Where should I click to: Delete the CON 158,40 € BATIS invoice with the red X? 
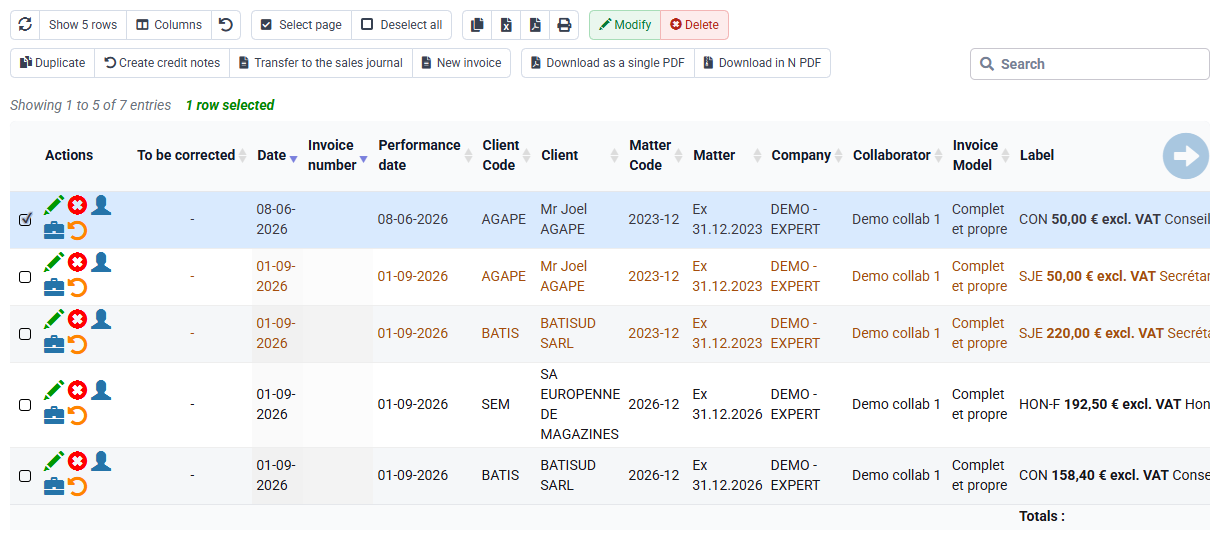[77, 462]
